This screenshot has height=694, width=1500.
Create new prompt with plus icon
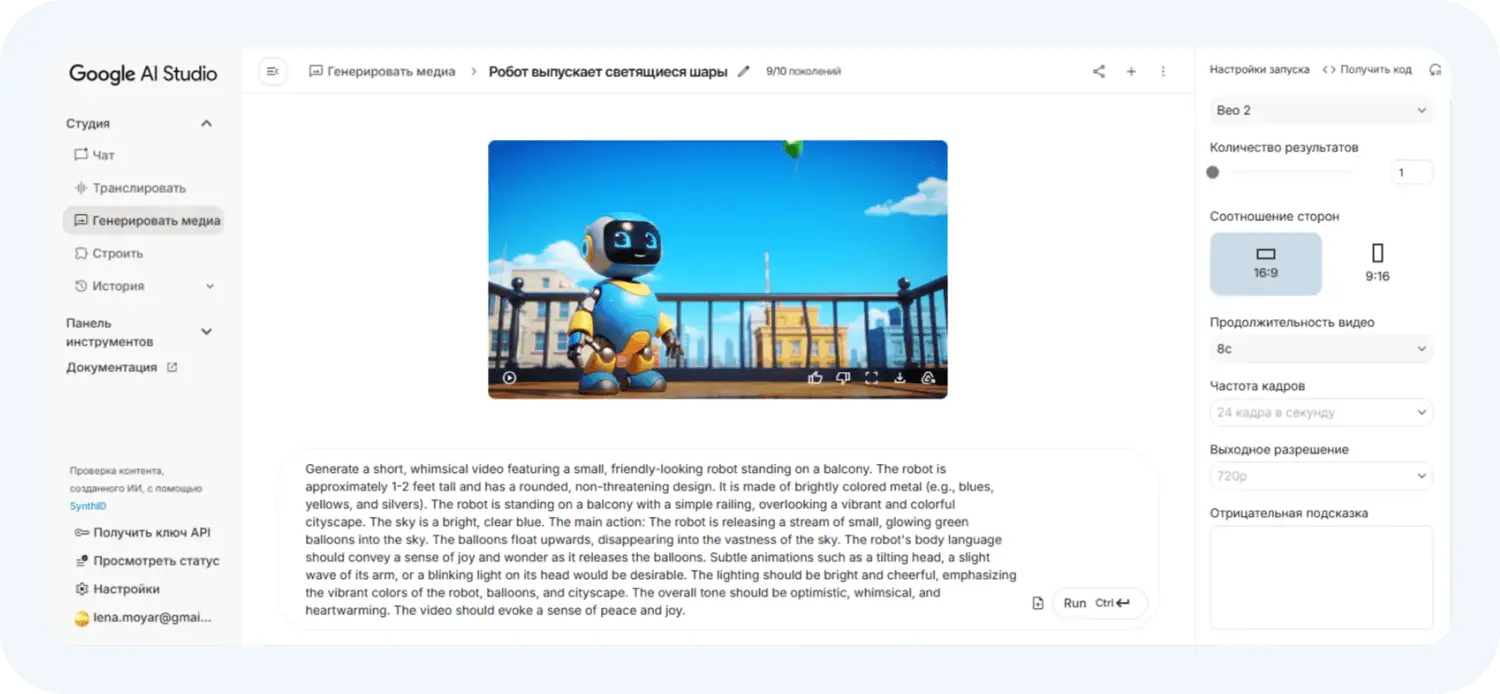[x=1131, y=71]
